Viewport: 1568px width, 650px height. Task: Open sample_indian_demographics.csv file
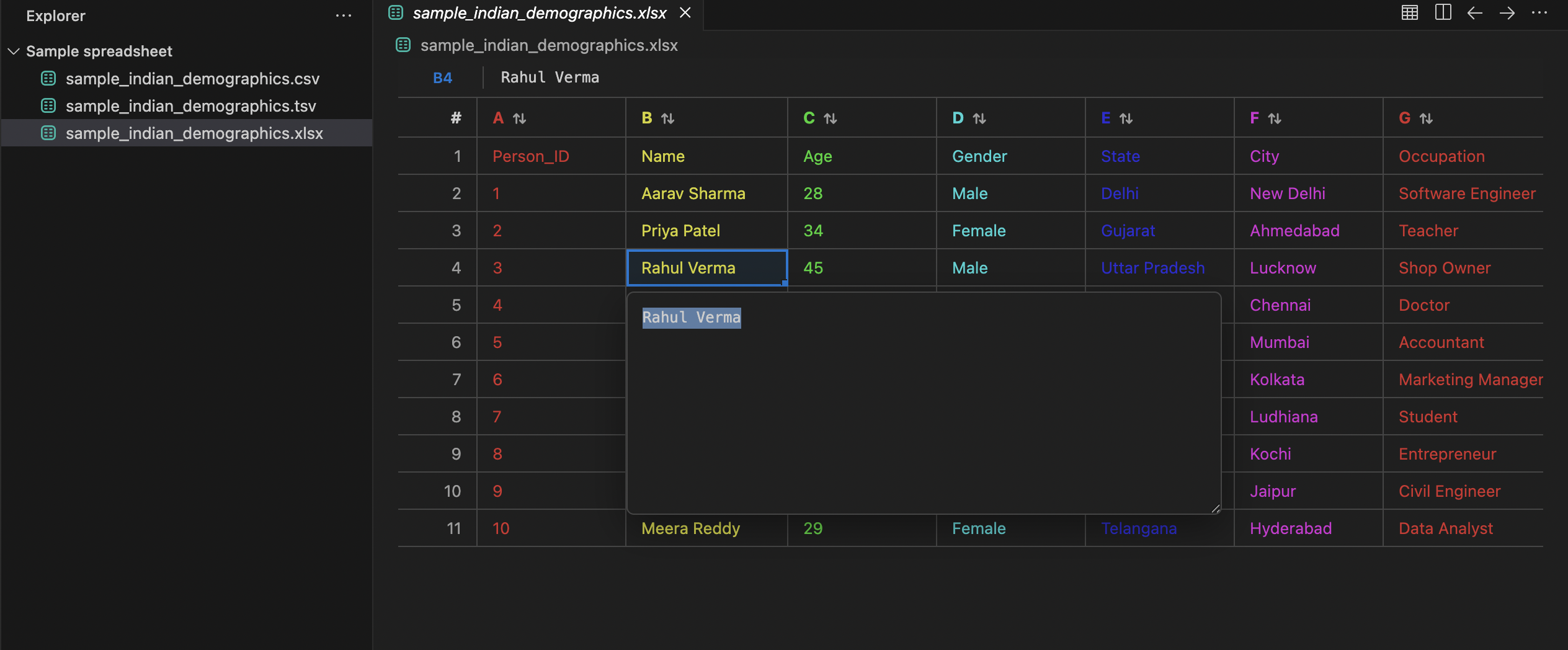click(x=192, y=79)
